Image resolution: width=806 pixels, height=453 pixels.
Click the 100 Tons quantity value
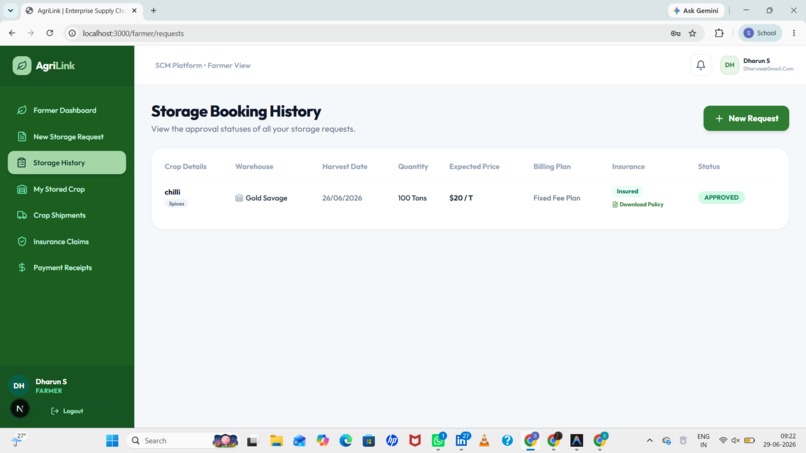412,198
